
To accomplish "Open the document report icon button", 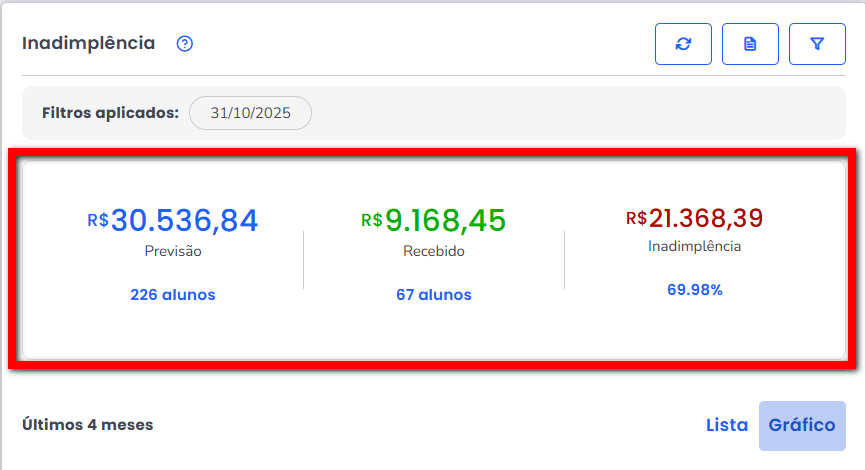I will click(x=750, y=44).
